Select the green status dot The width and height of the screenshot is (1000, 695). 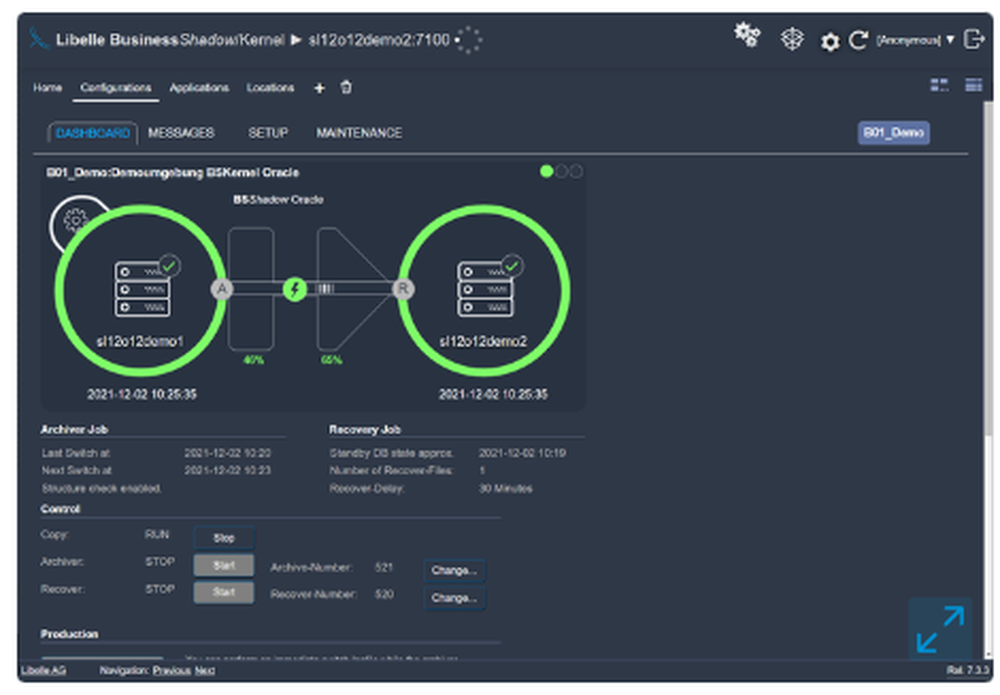547,171
